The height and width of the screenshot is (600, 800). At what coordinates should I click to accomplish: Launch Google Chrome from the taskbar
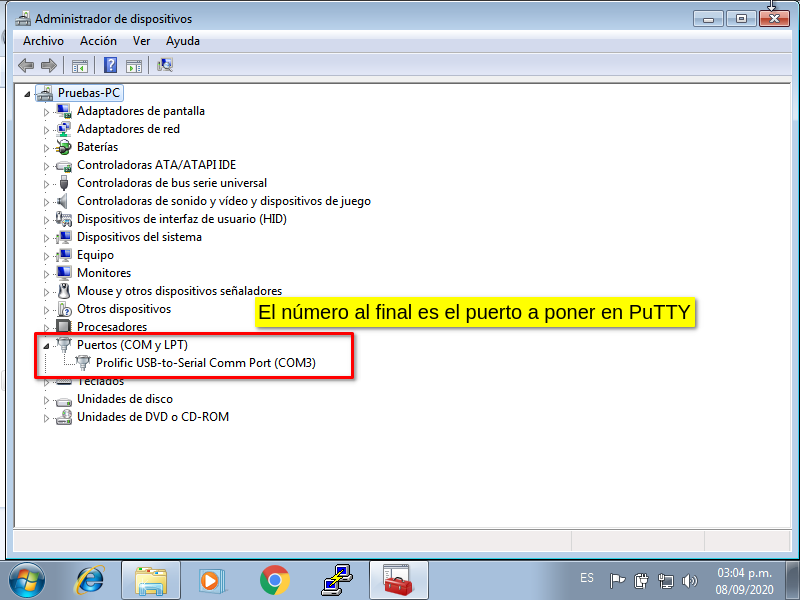point(274,580)
